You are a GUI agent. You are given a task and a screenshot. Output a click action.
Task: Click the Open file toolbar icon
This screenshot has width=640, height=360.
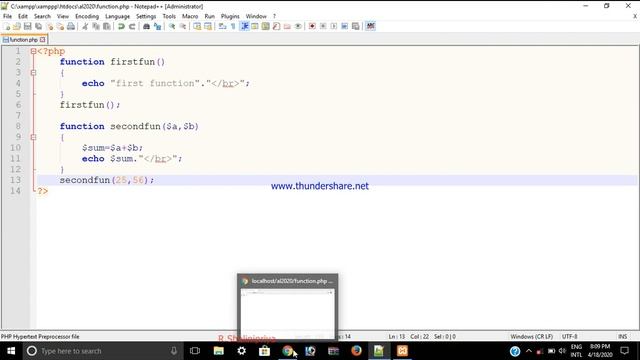17,26
